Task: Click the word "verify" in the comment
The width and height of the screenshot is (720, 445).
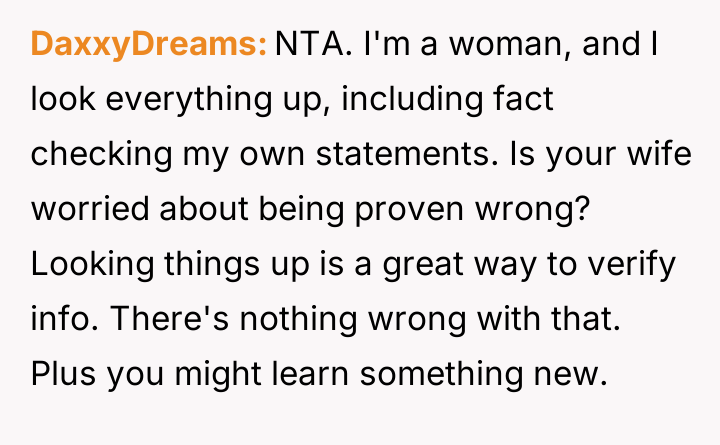Action: [x=637, y=266]
